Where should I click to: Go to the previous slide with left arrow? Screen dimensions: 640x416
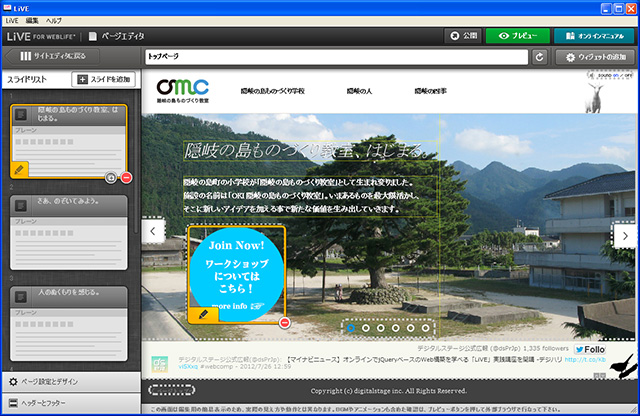[x=154, y=233]
